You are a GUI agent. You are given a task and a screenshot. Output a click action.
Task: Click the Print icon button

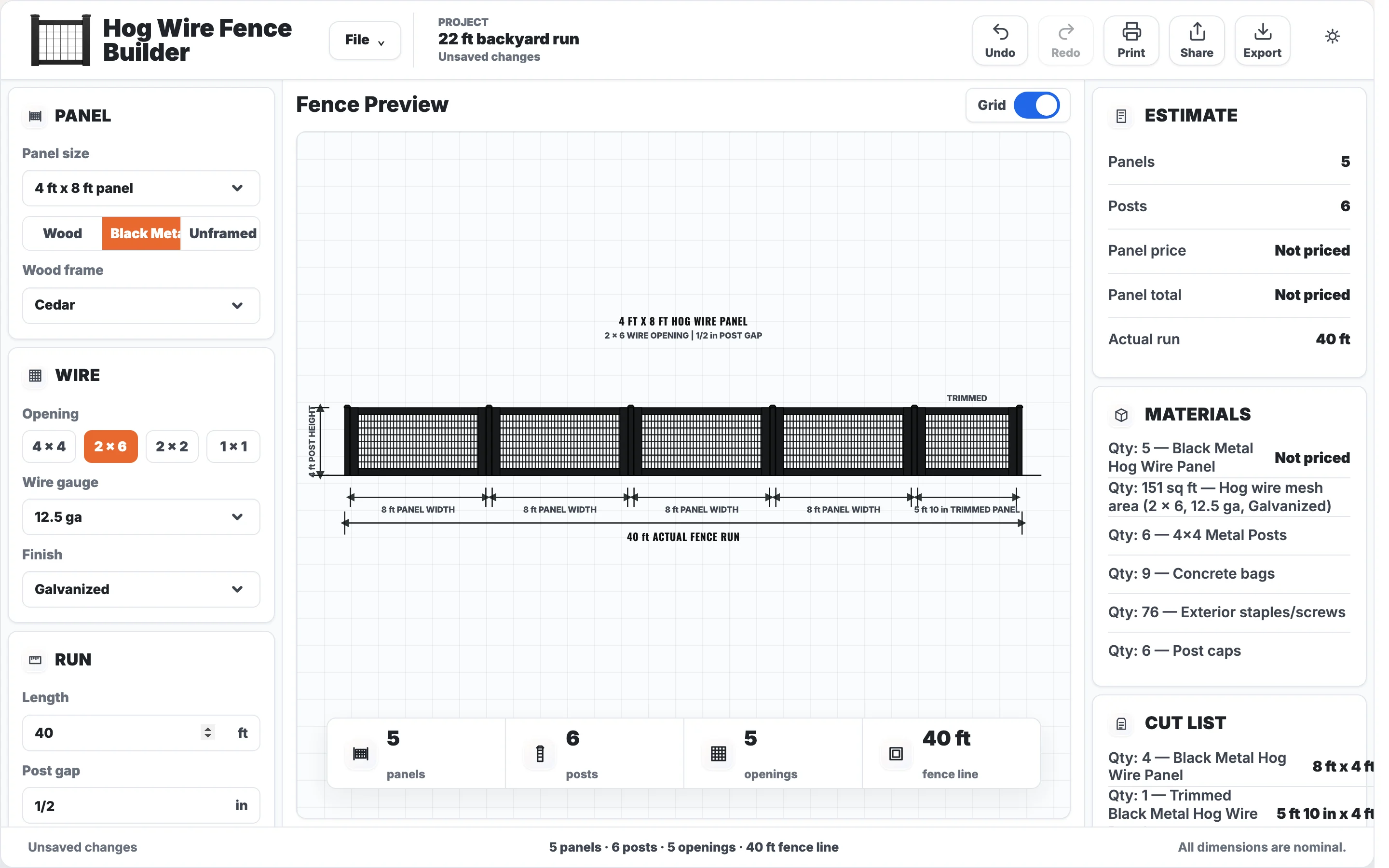(1130, 40)
